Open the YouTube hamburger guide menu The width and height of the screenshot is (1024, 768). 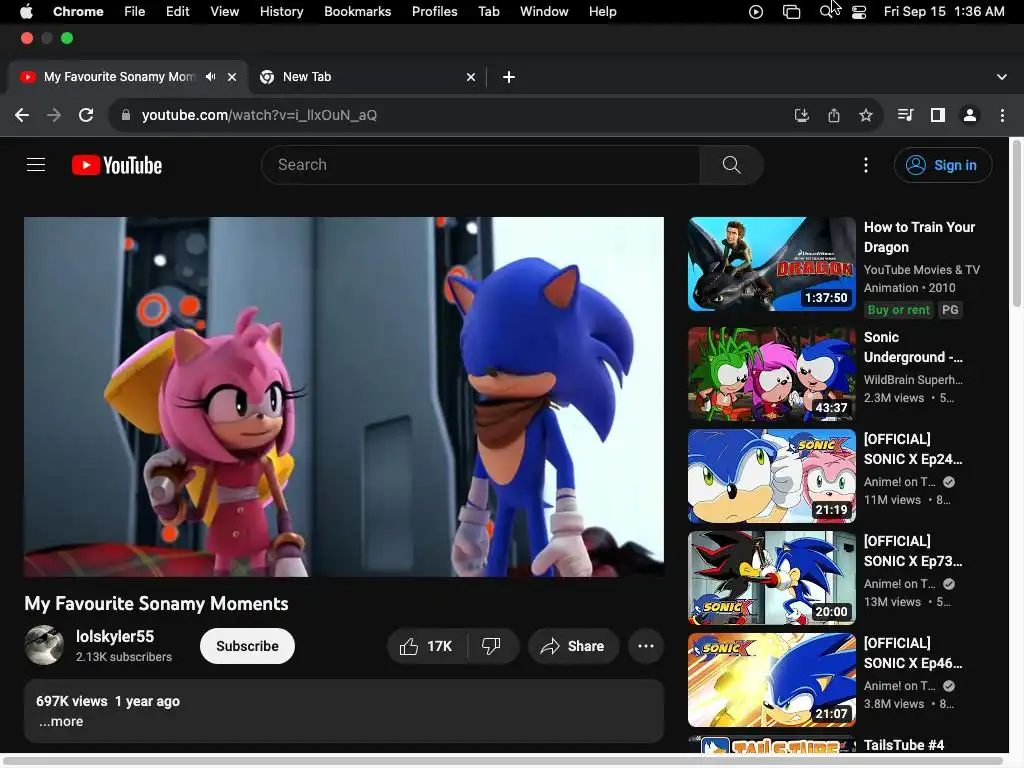coord(36,165)
